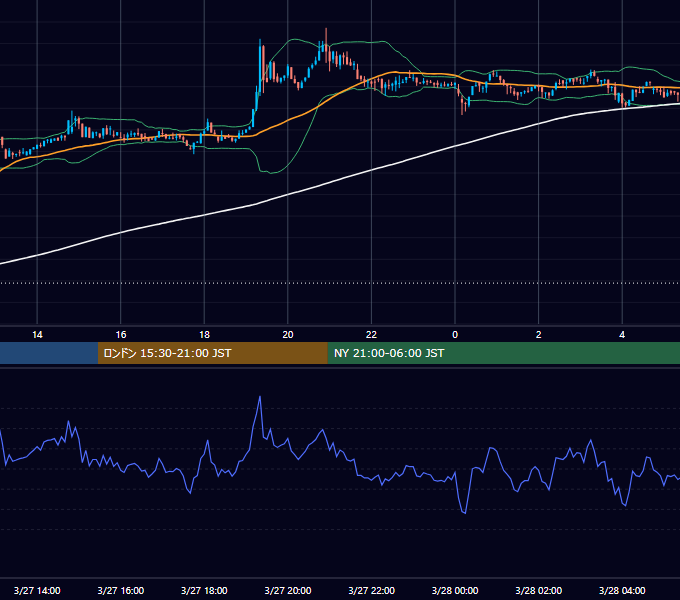This screenshot has height=600, width=680.
Task: Click the oscillator's highest peak near 19:20
Action: 260,397
